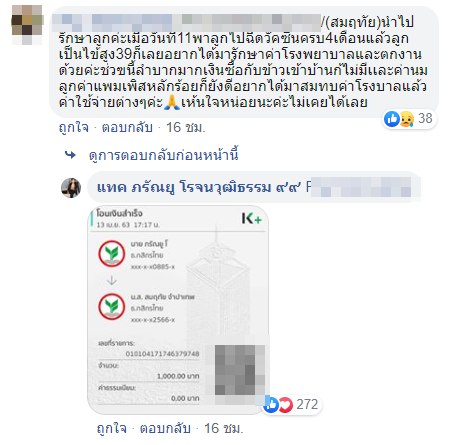Click the blue like reaction on top comment
This screenshot has width=469, height=445.
(392, 119)
